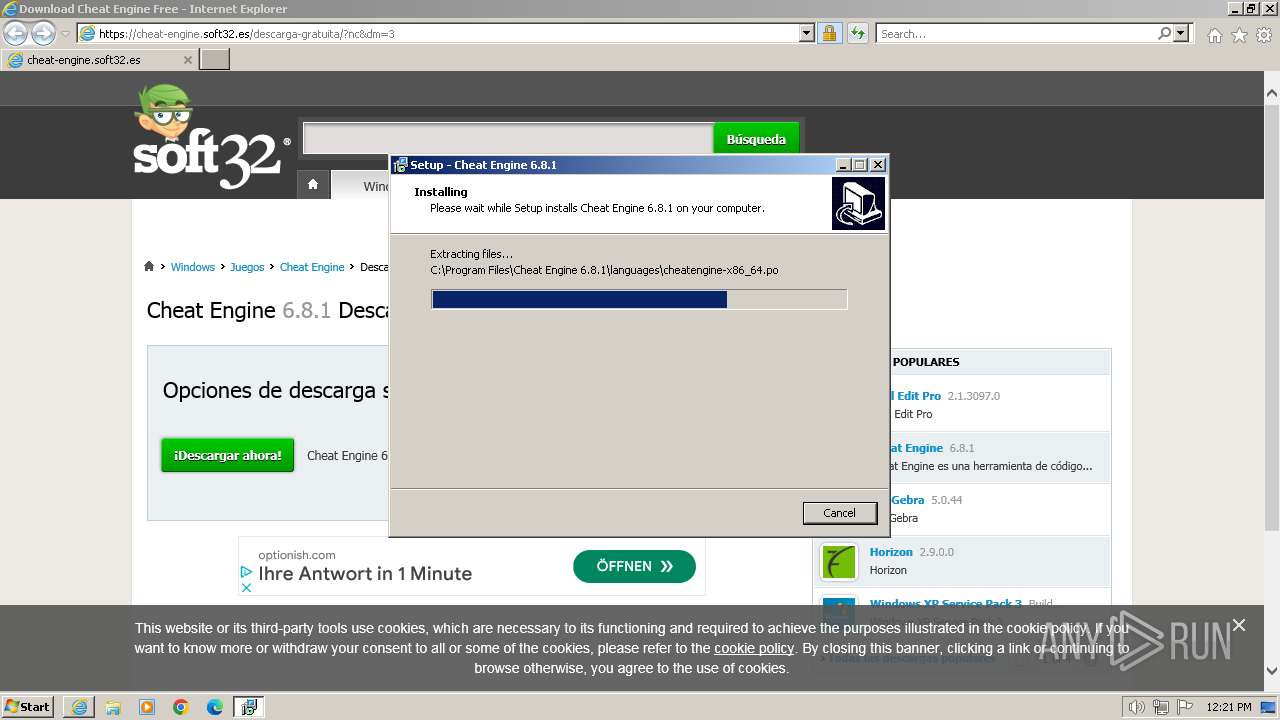Click the page scrollbar down arrow
Viewport: 1280px width, 720px height.
click(x=1271, y=671)
